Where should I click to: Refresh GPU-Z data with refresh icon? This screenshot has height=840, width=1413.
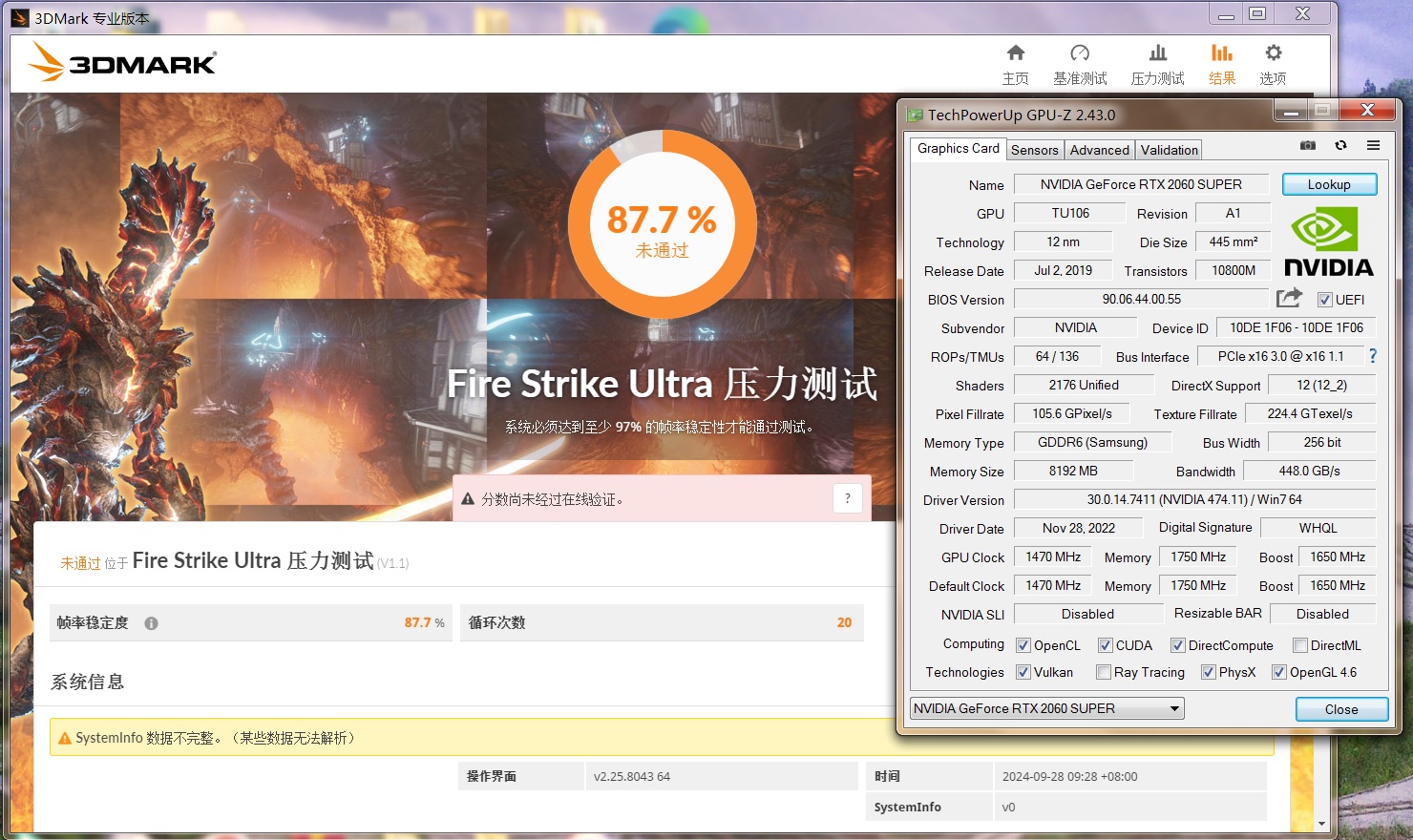point(1340,145)
